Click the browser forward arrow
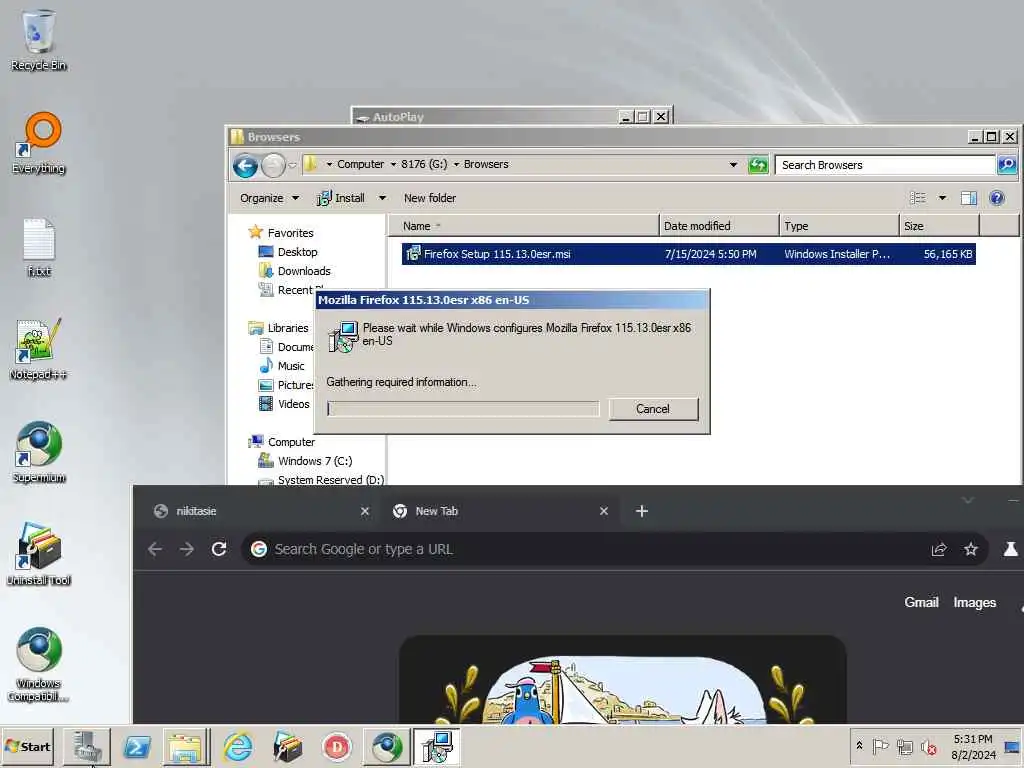The height and width of the screenshot is (768, 1024). tap(187, 549)
